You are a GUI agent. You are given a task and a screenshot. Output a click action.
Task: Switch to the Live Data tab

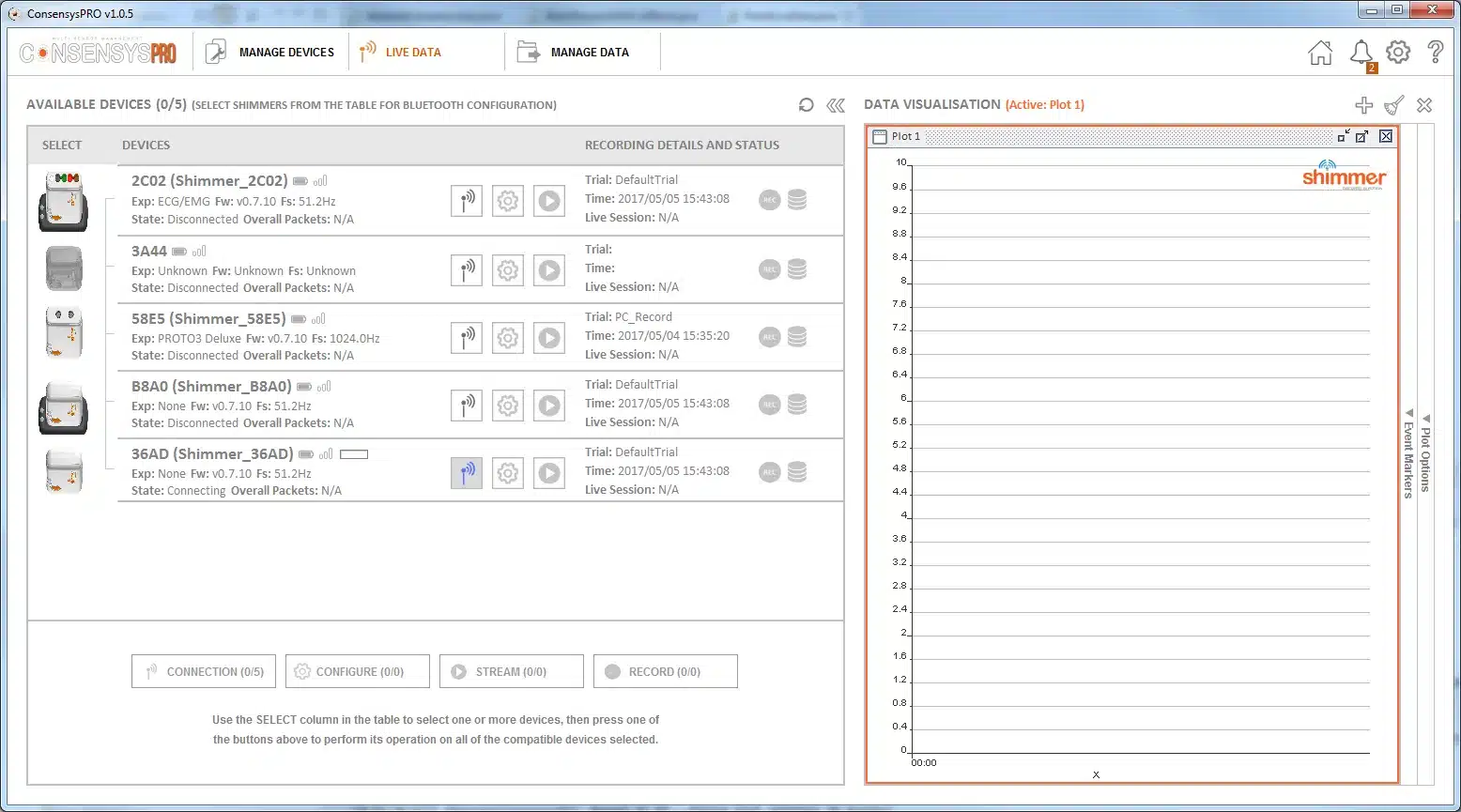(400, 52)
